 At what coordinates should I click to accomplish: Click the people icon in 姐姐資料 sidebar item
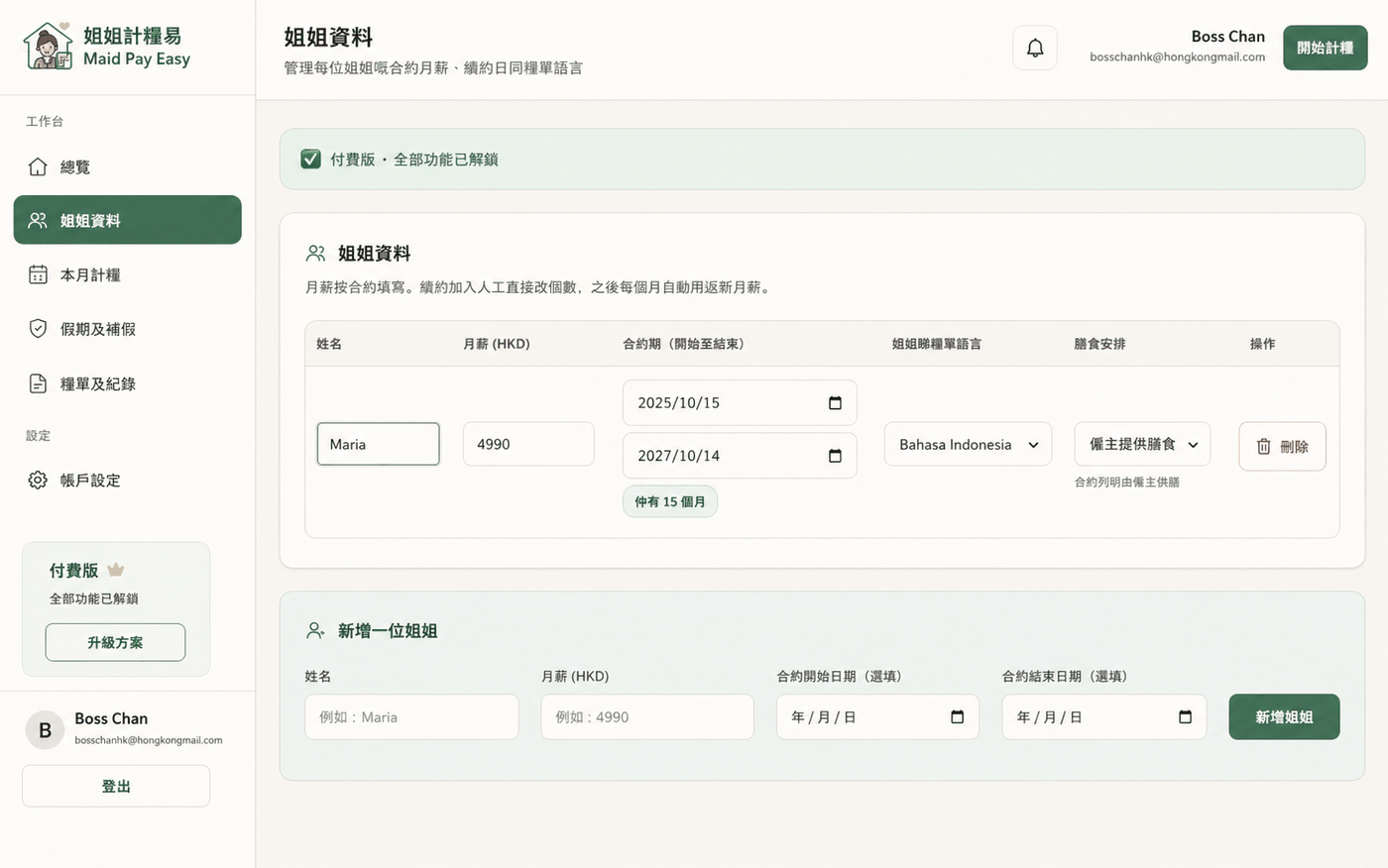pyautogui.click(x=38, y=220)
